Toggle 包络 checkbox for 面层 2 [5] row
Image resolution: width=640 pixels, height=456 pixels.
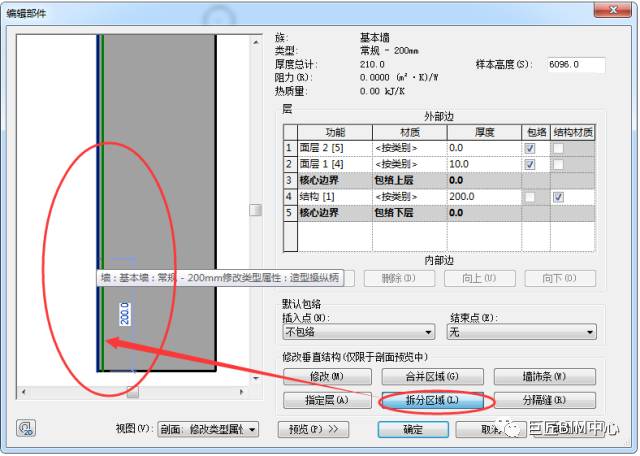(529, 148)
